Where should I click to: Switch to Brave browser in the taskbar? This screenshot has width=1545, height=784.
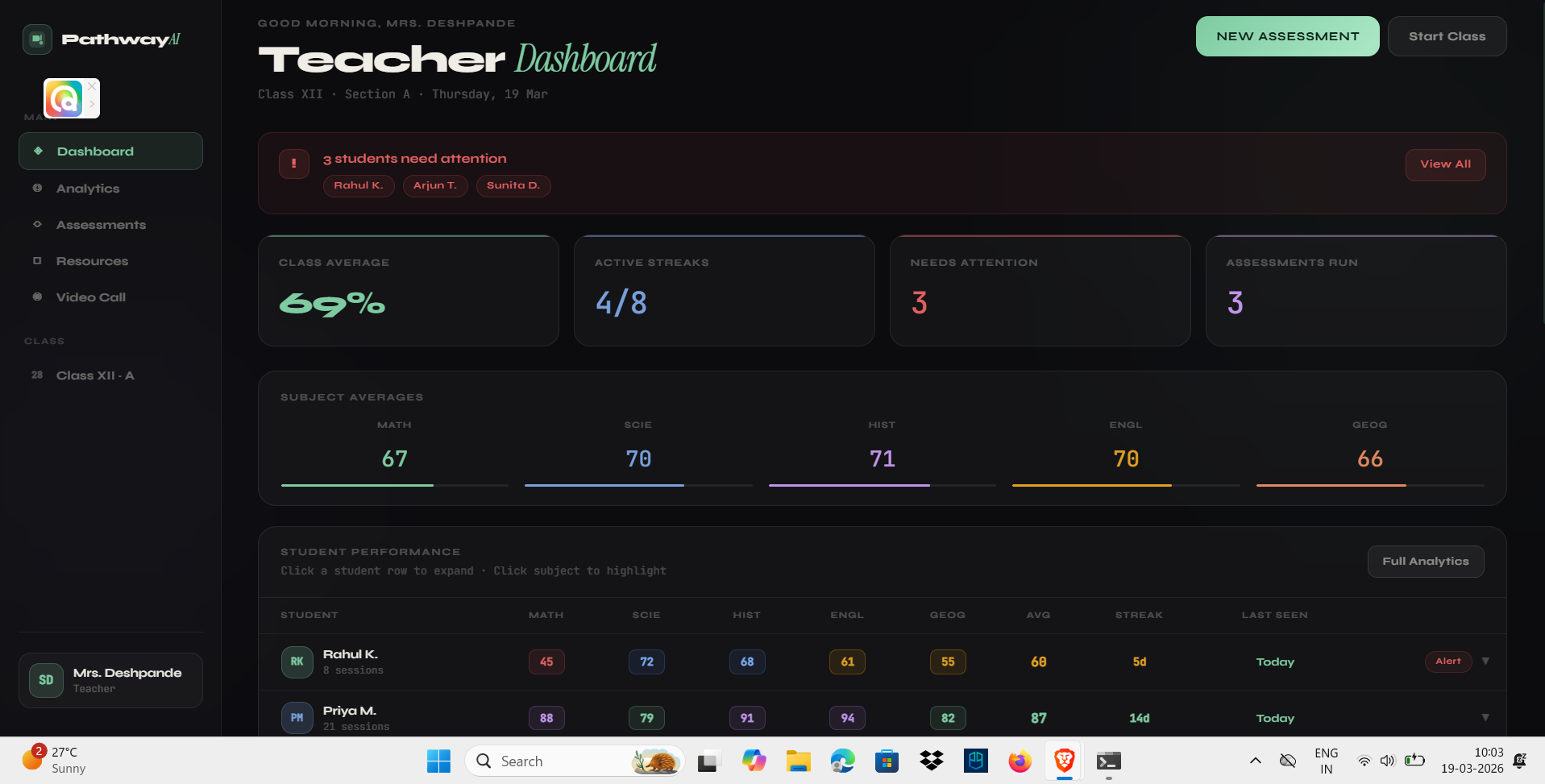pyautogui.click(x=1065, y=761)
